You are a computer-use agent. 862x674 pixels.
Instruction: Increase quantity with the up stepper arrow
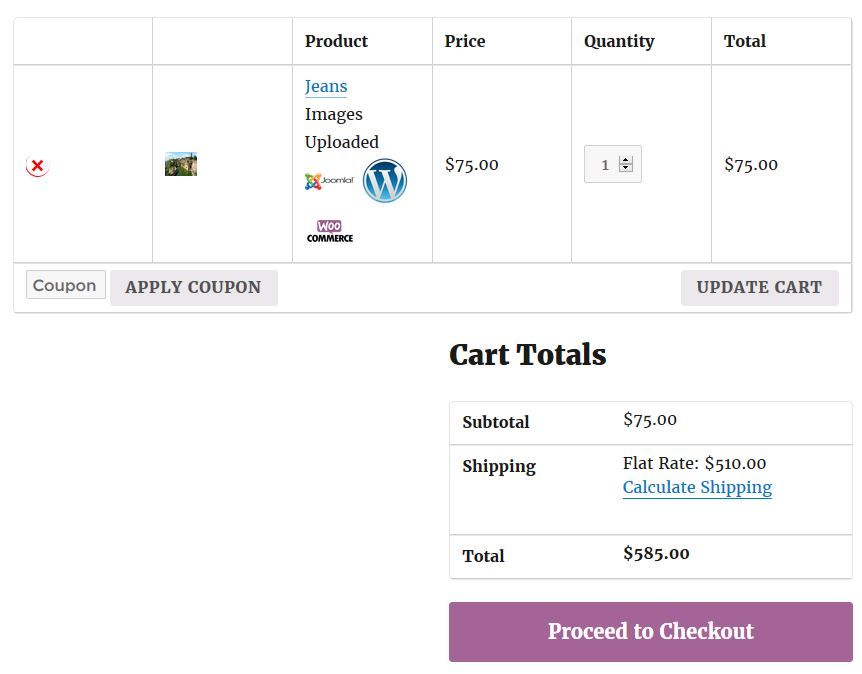[626, 160]
